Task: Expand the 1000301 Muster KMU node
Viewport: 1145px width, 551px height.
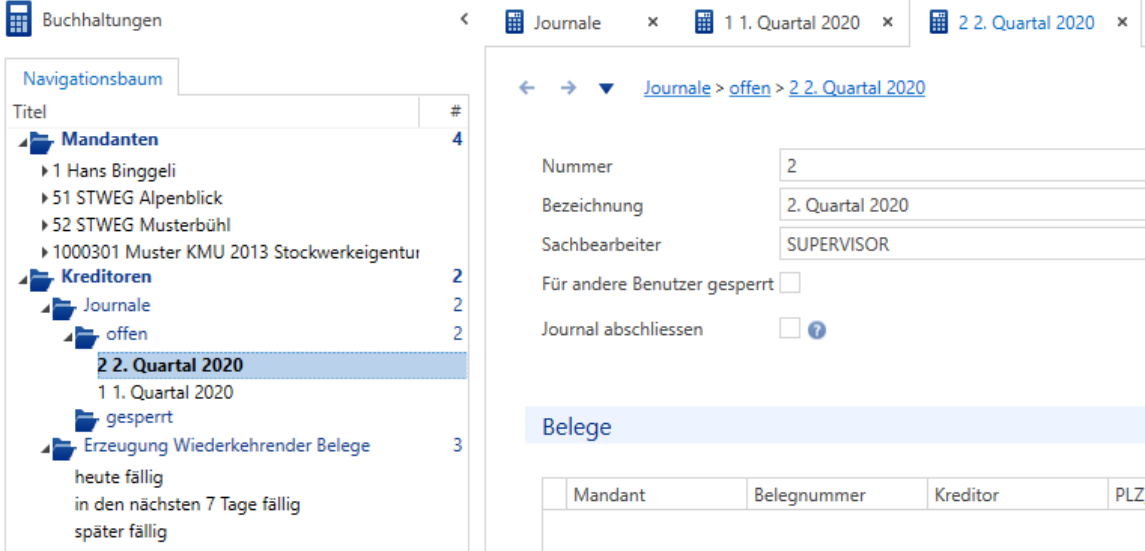Action: point(47,253)
